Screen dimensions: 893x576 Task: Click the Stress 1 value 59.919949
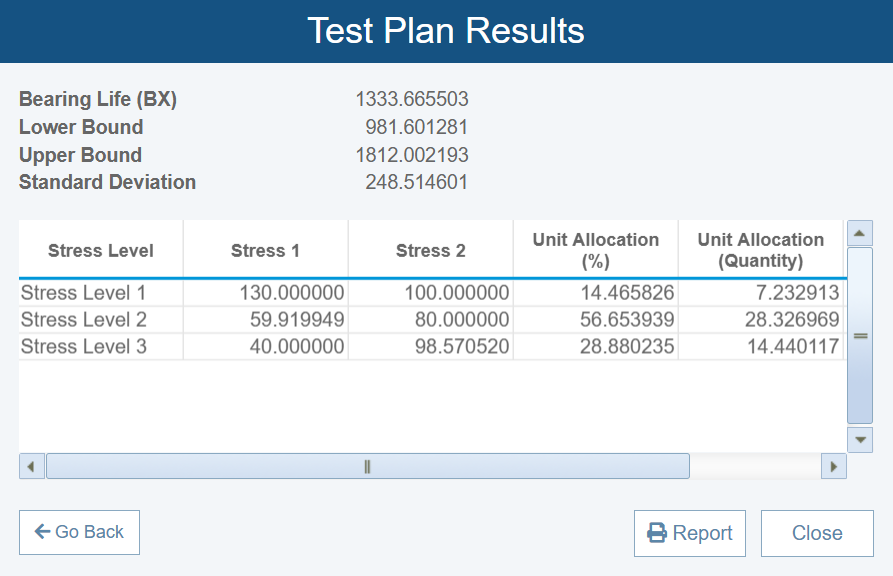pyautogui.click(x=292, y=320)
